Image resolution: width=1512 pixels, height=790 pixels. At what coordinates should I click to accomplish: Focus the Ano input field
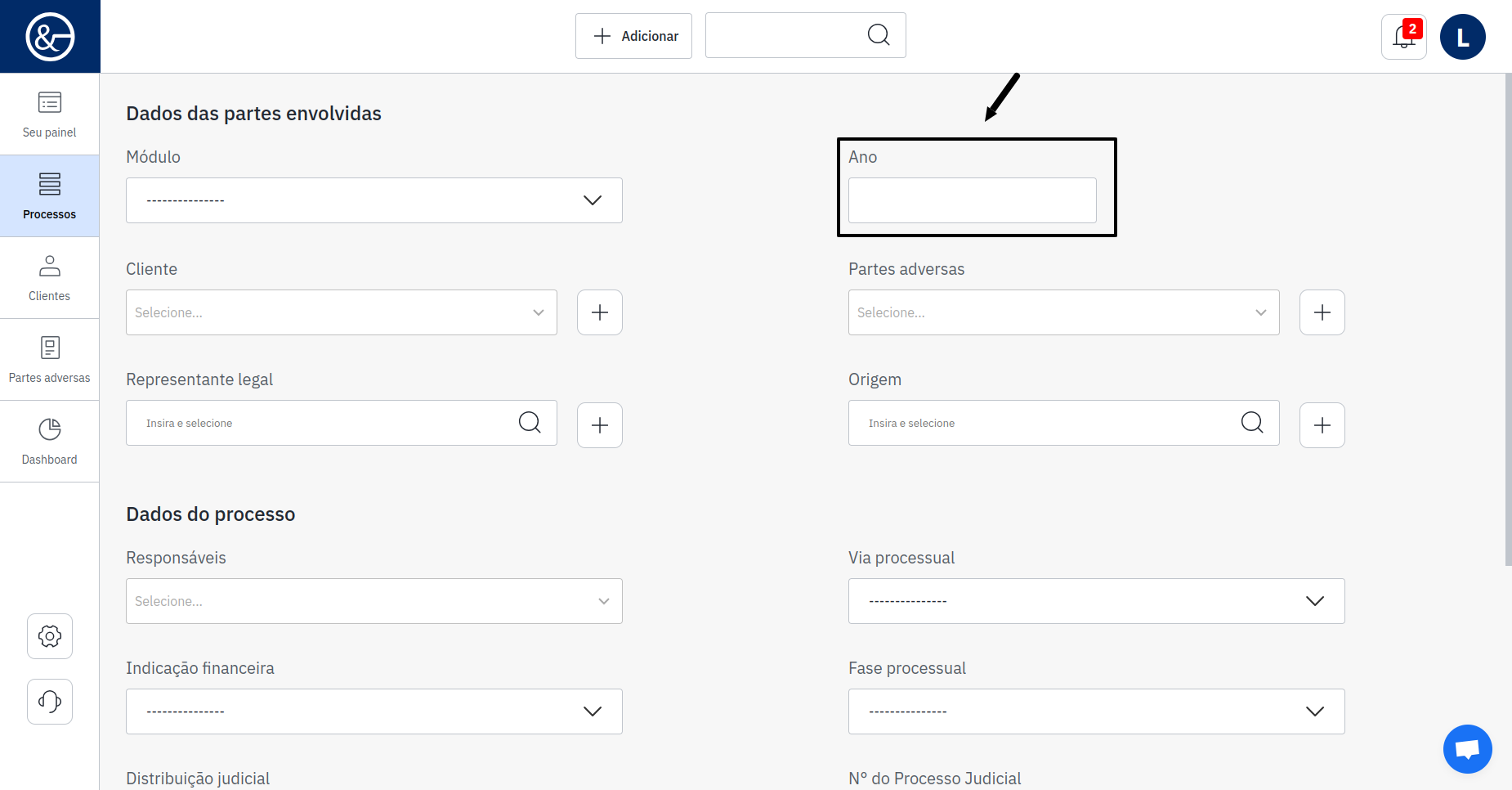click(x=972, y=200)
